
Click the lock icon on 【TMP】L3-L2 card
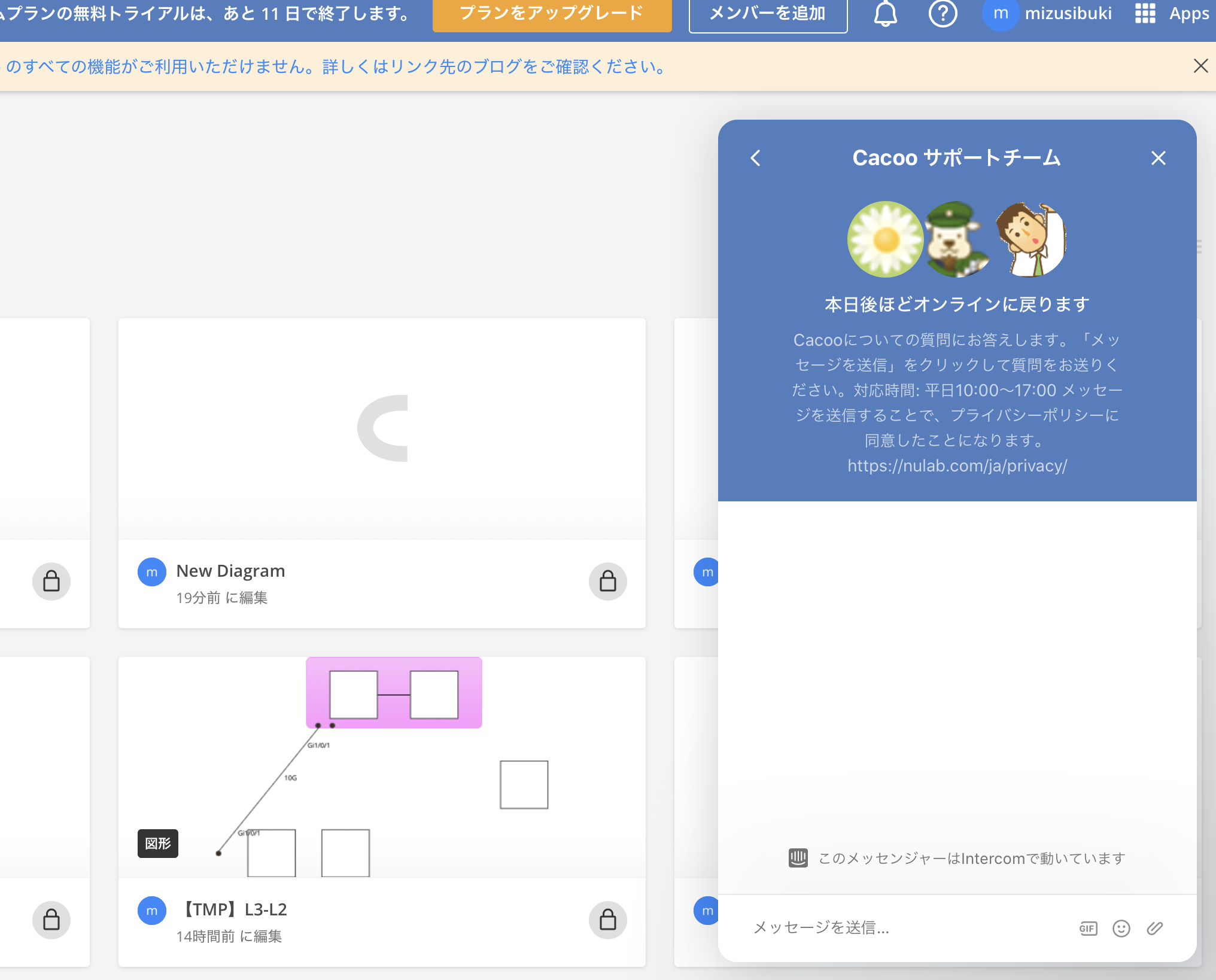click(607, 920)
